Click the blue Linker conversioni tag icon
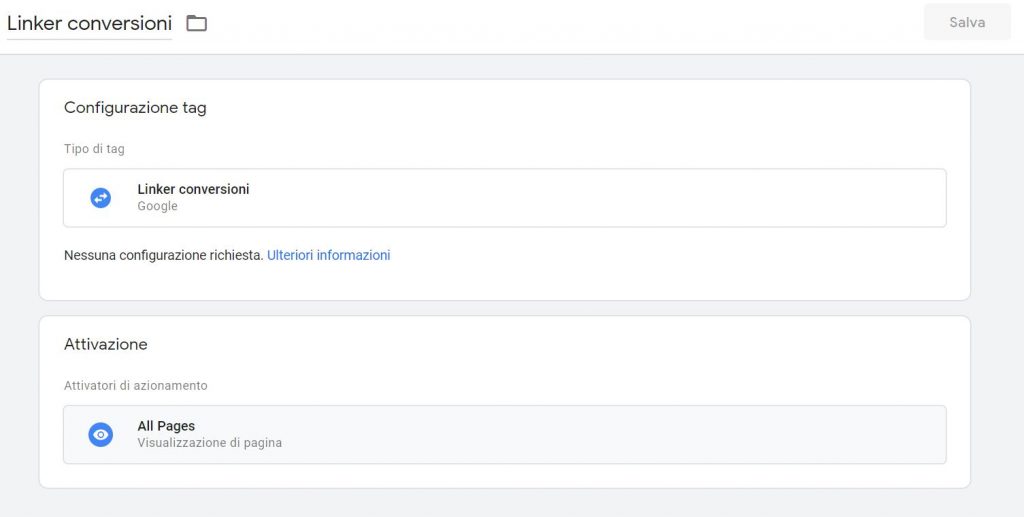This screenshot has width=1024, height=517. click(100, 198)
